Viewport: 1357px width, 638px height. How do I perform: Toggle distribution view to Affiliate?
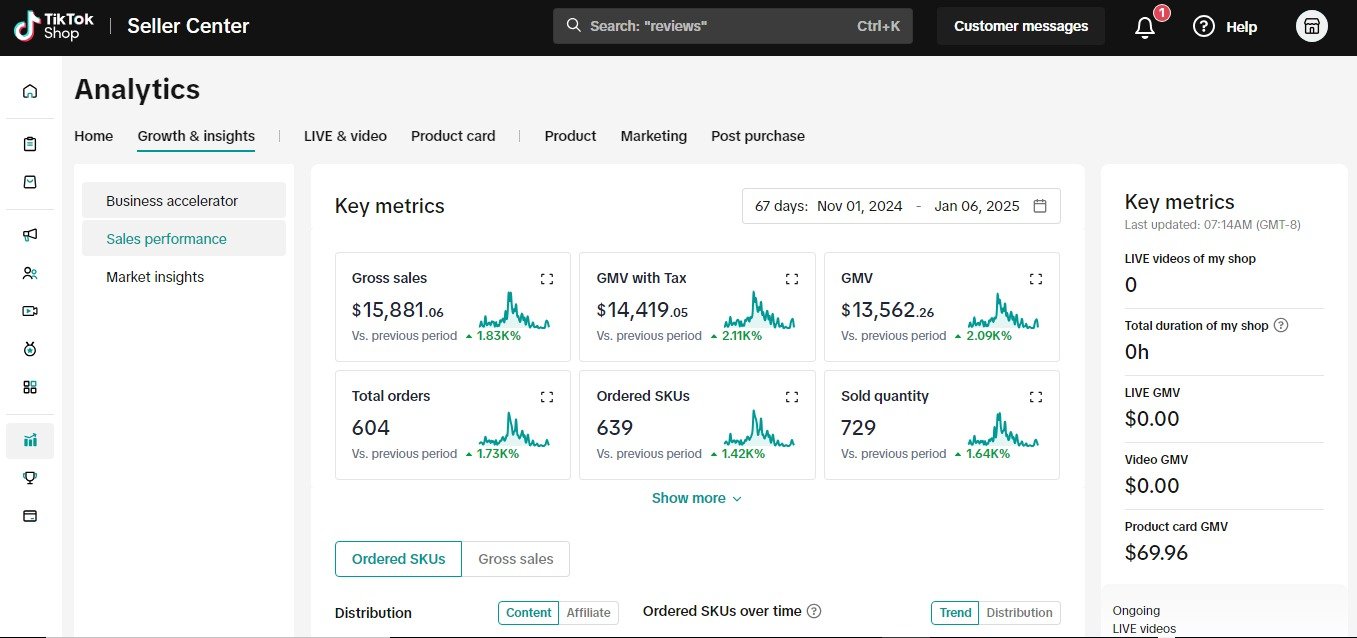point(589,613)
